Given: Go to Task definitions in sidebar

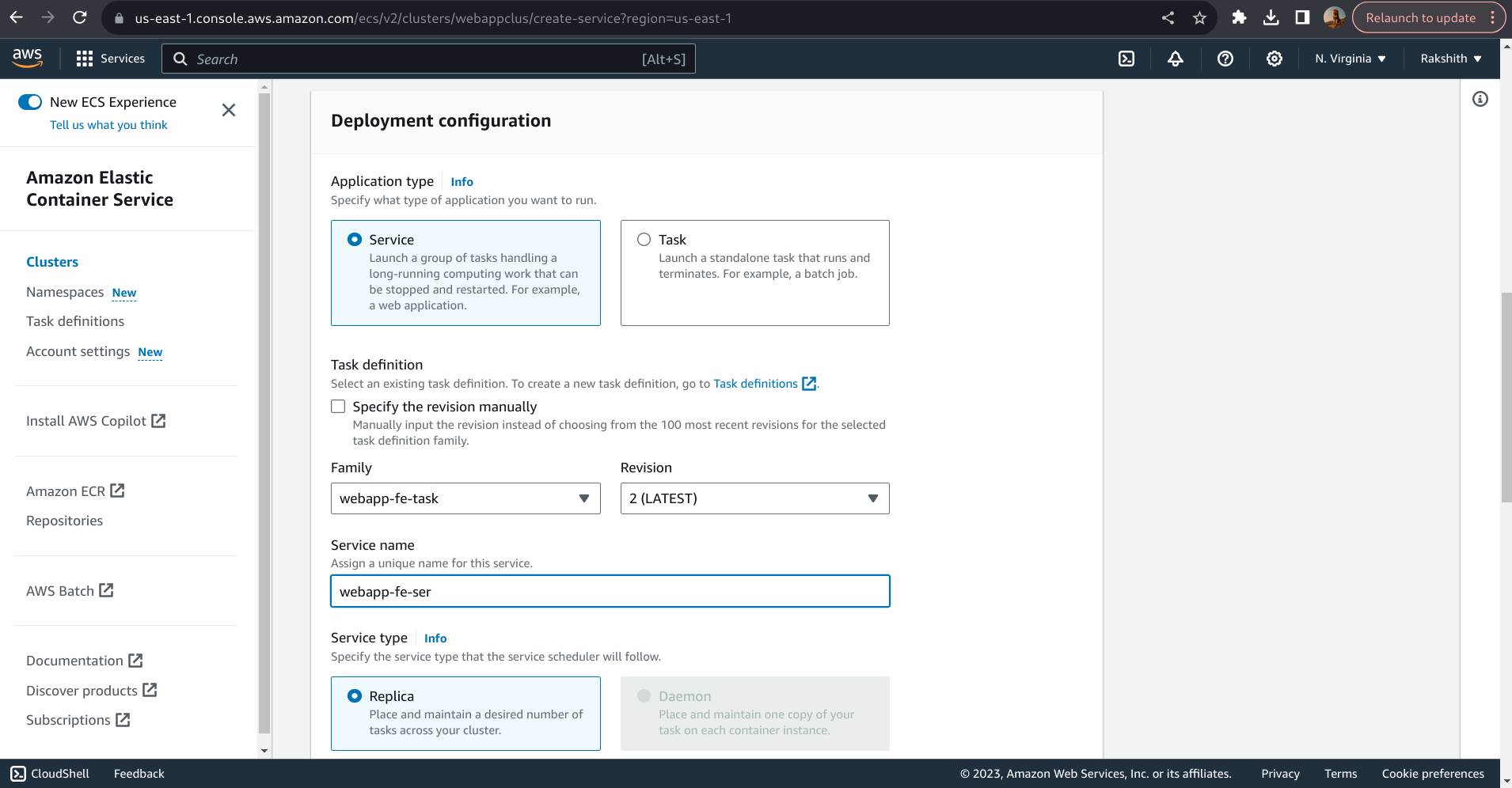Looking at the screenshot, I should click(75, 321).
